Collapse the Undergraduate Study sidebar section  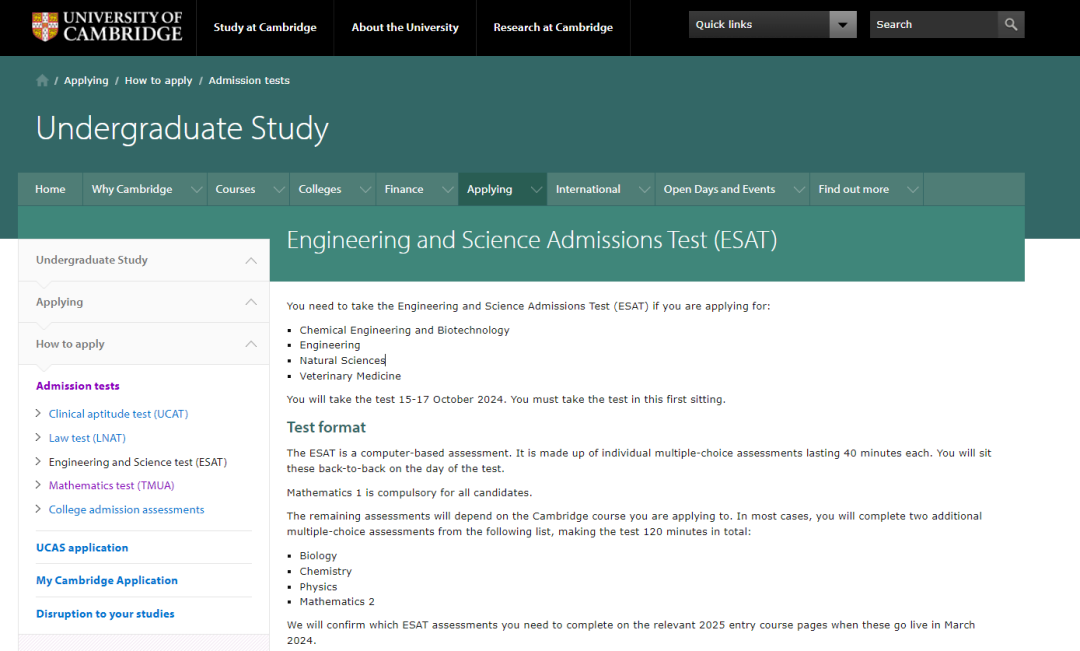[251, 260]
